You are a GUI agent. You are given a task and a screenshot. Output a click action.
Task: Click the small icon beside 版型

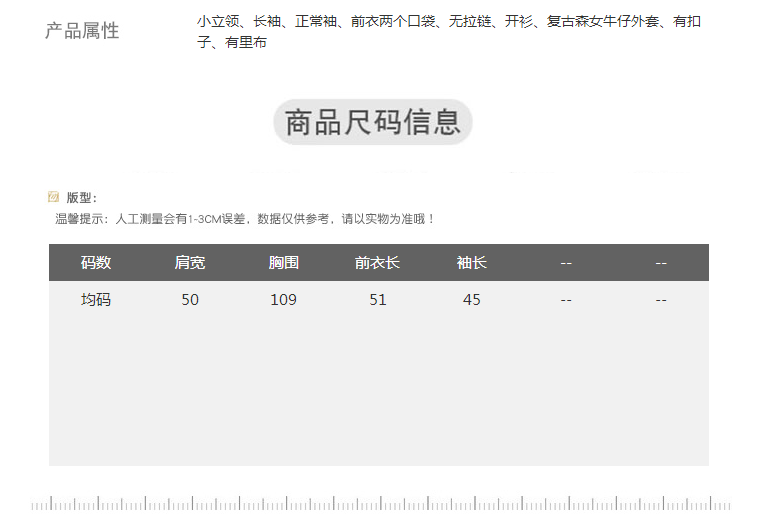tap(53, 197)
